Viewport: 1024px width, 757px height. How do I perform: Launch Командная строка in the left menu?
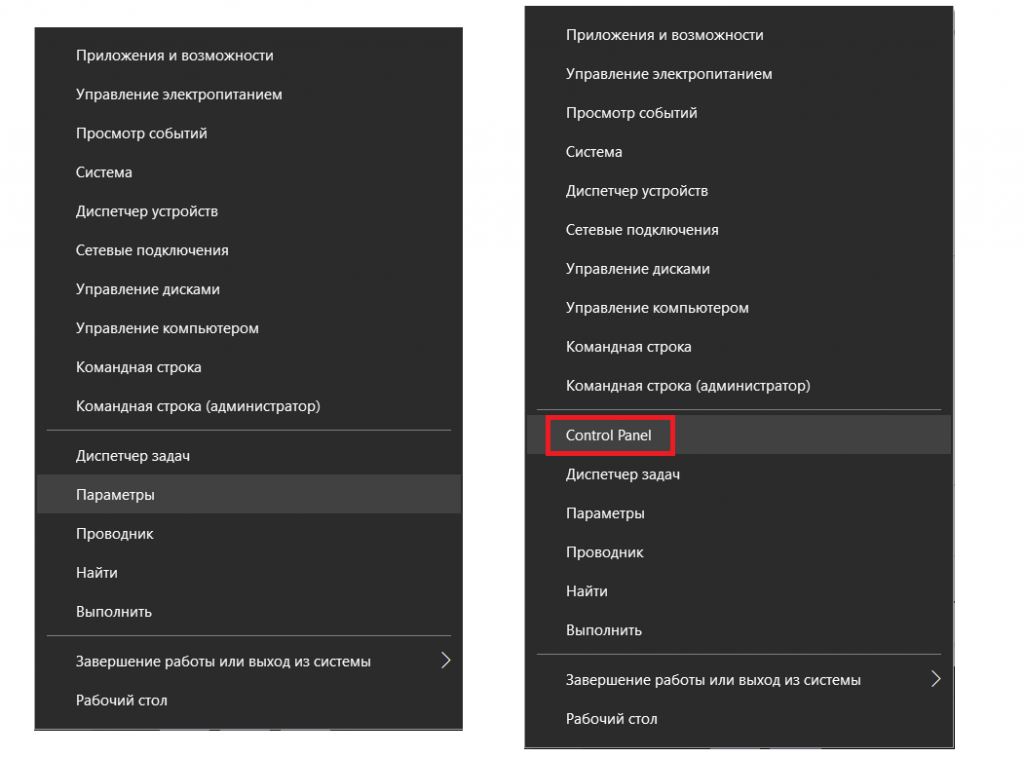[138, 368]
